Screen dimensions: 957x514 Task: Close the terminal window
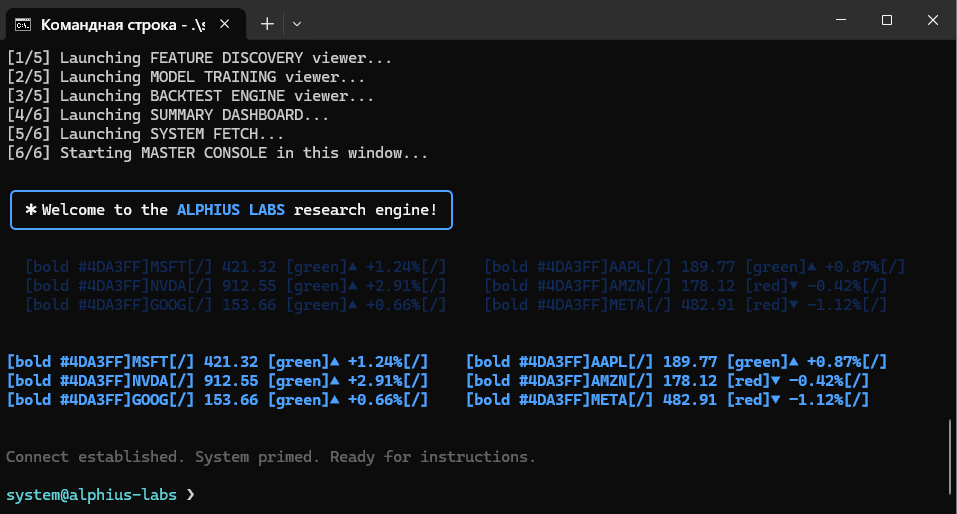(x=933, y=20)
